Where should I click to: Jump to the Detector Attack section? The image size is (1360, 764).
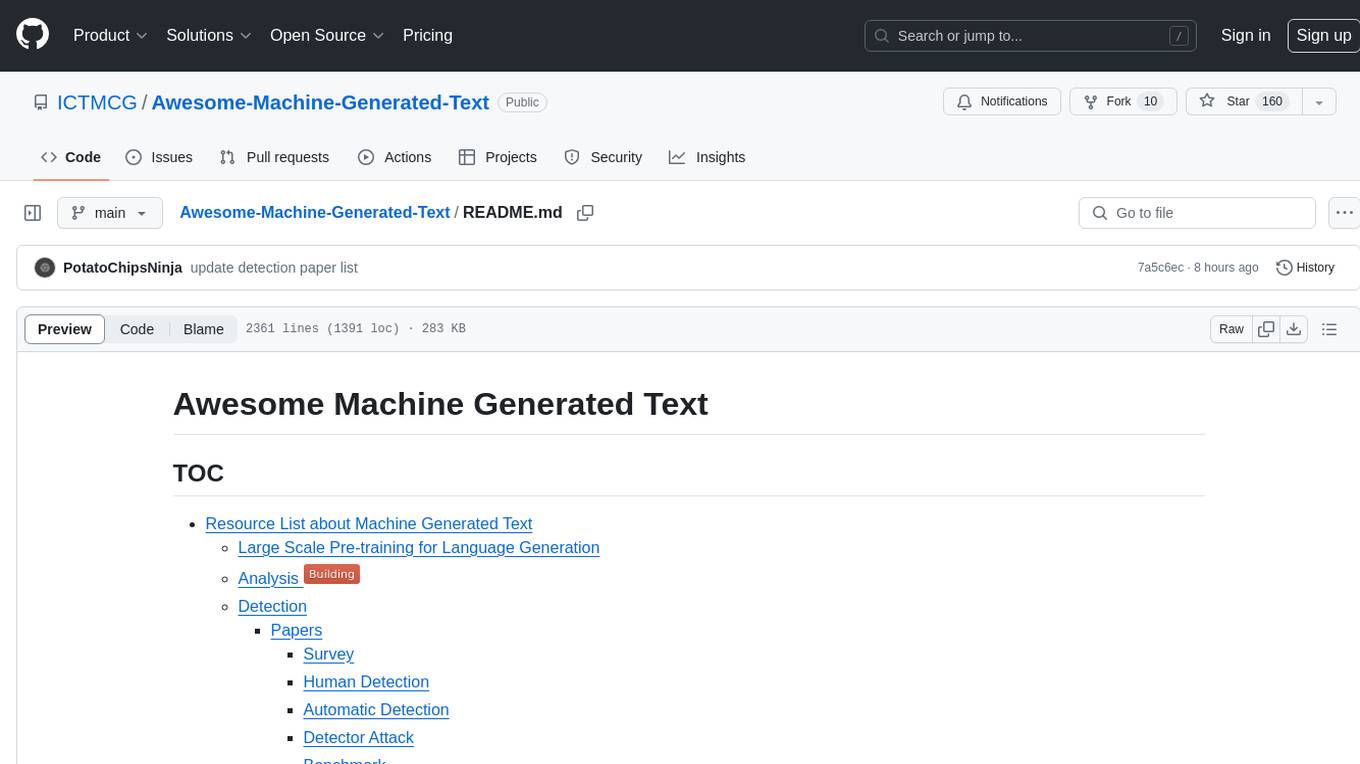click(358, 738)
